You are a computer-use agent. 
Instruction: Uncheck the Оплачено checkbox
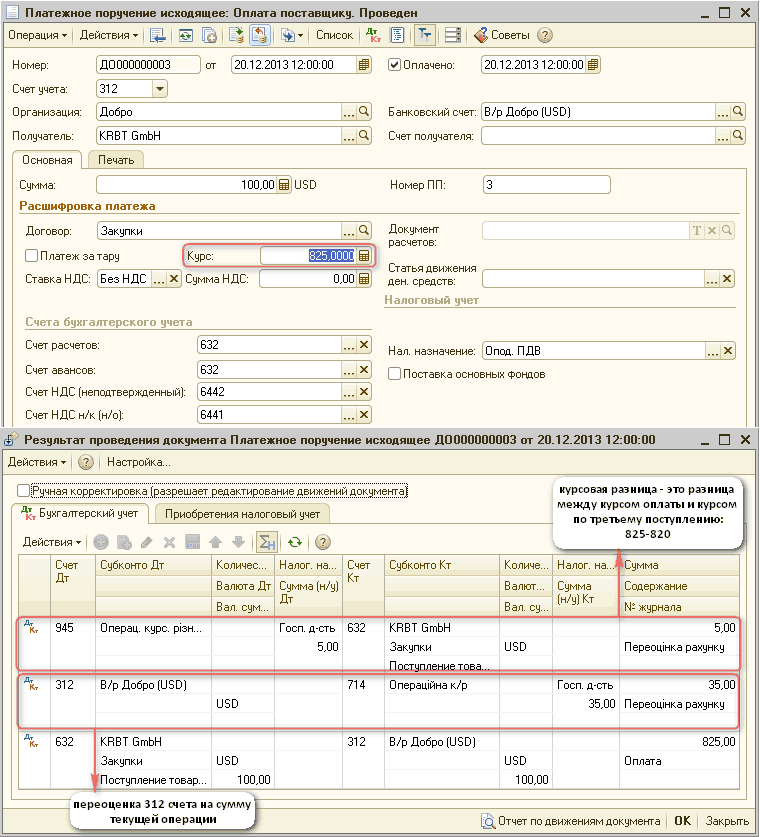pyautogui.click(x=394, y=65)
